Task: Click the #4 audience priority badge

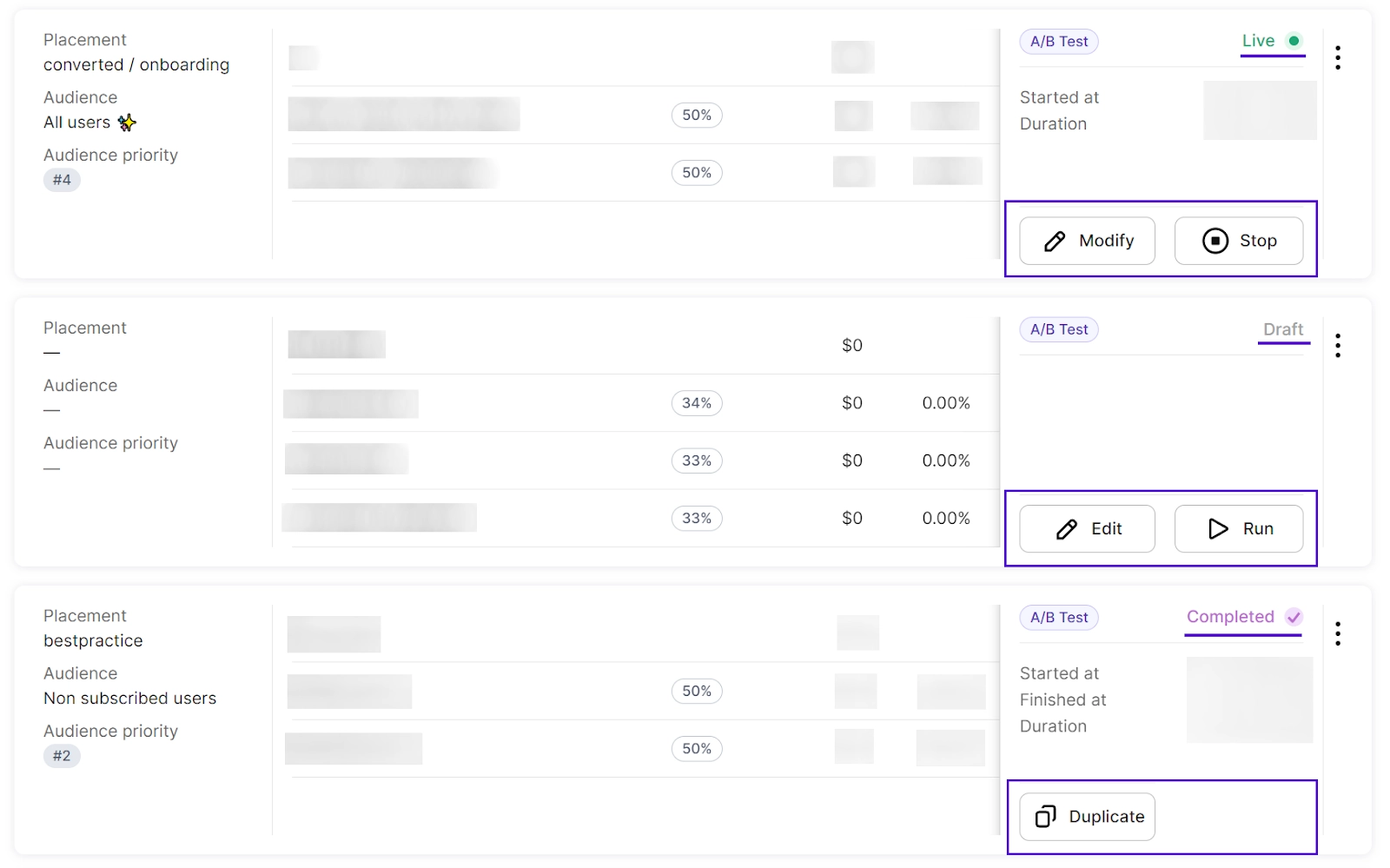Action: [62, 180]
